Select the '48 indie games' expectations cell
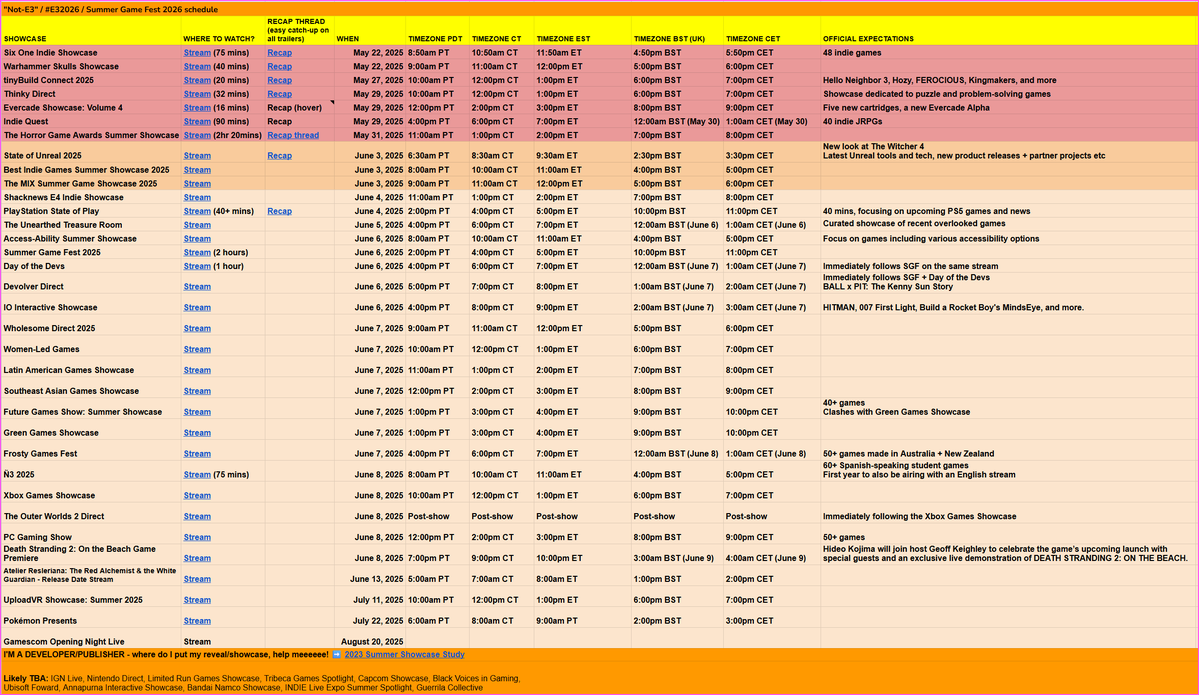1199x695 pixels. (x=1009, y=53)
